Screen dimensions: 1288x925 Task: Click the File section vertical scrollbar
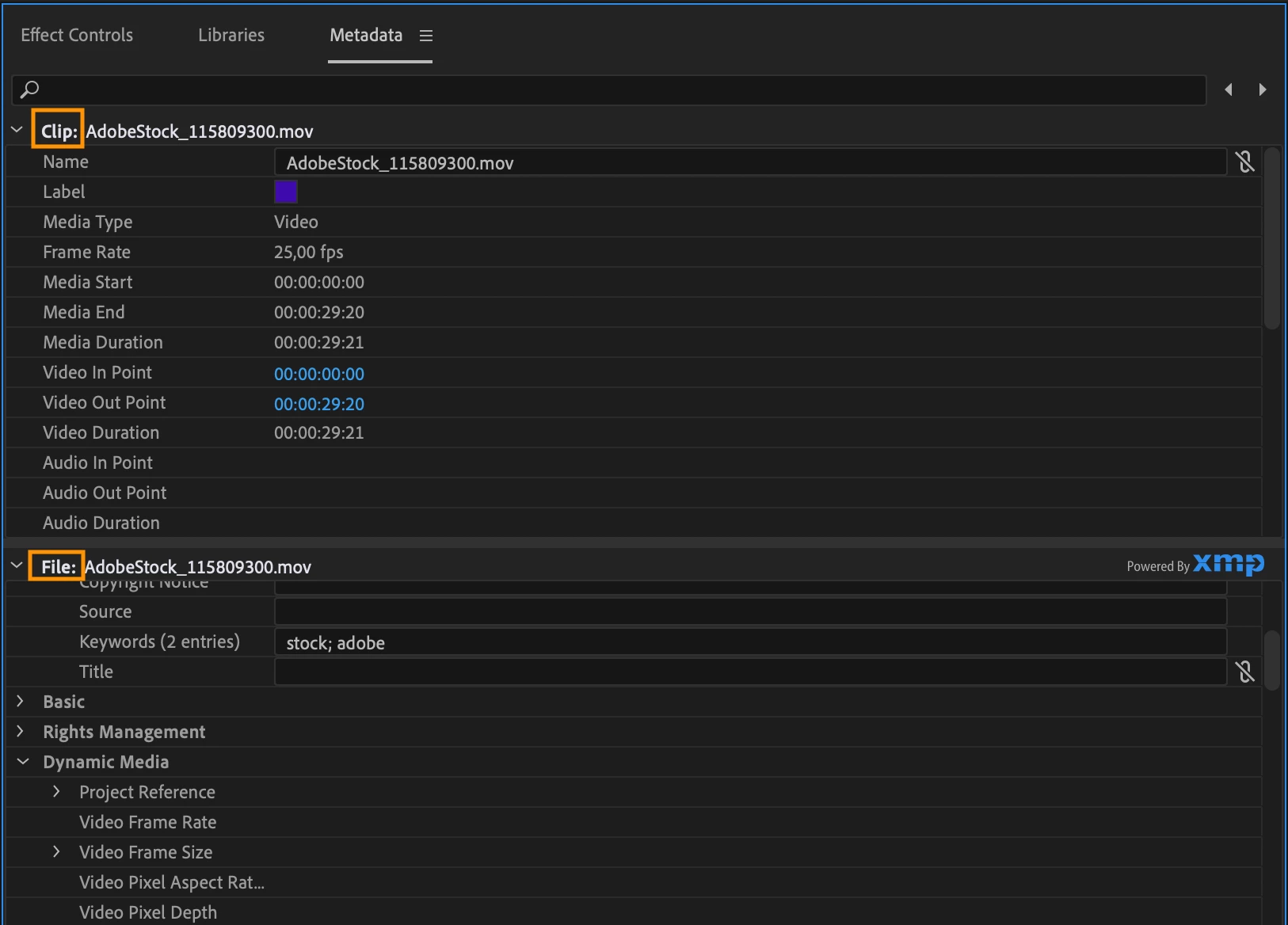click(x=1272, y=660)
